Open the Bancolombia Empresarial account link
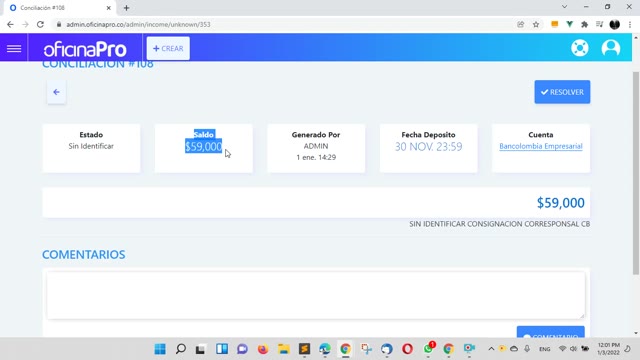The width and height of the screenshot is (640, 360). click(540, 146)
